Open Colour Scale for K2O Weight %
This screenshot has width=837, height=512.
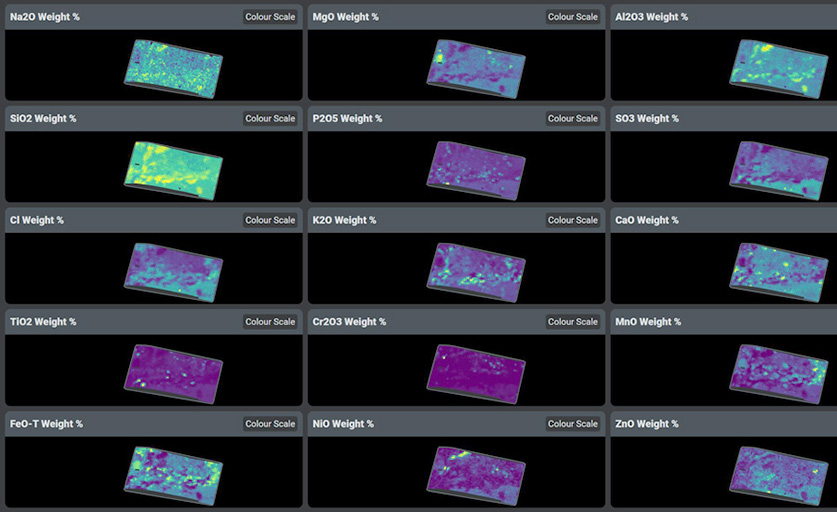click(x=573, y=220)
